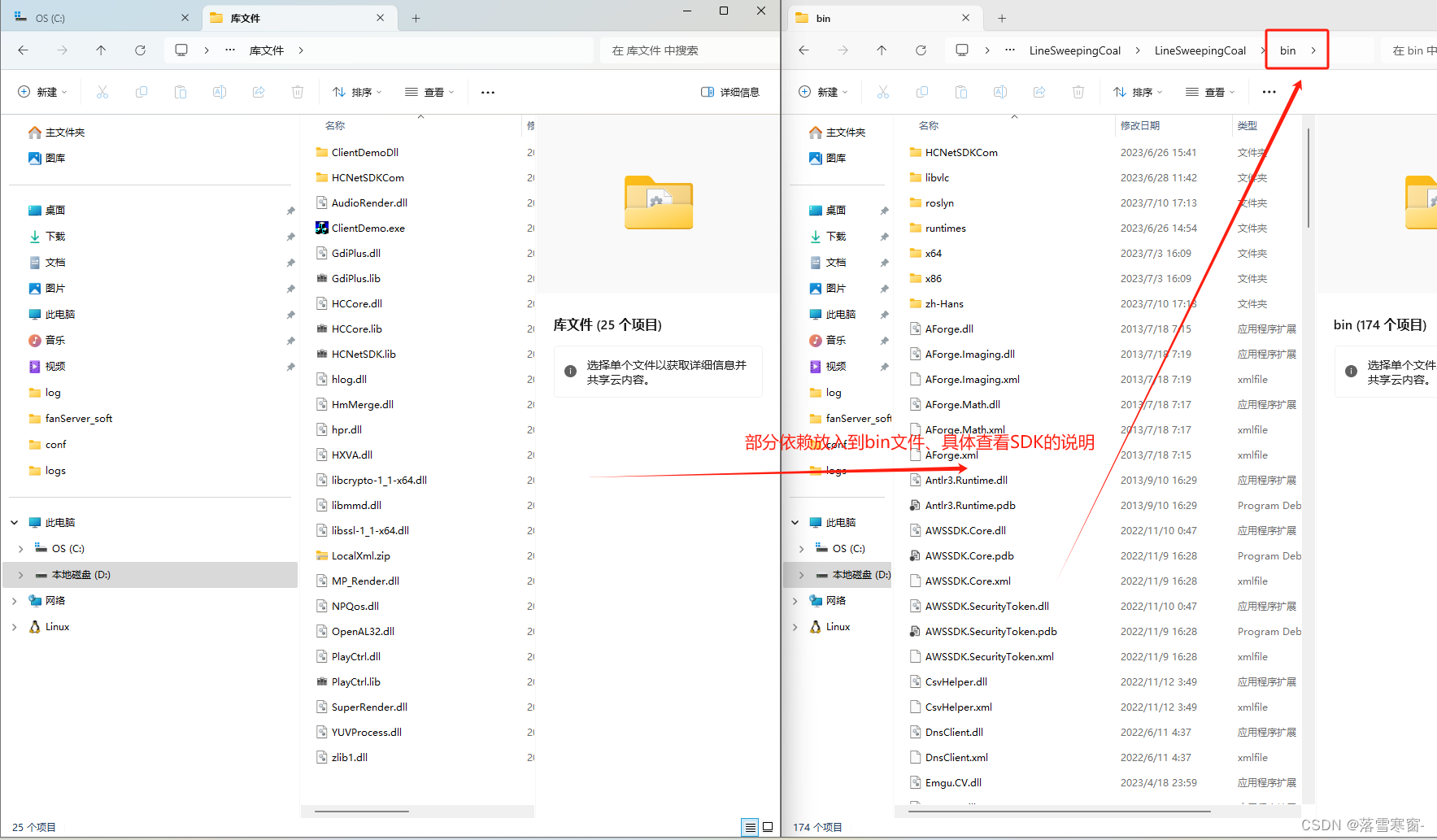Select CsvHelper.dll in right bin window
Viewport: 1437px width, 840px height.
click(956, 682)
